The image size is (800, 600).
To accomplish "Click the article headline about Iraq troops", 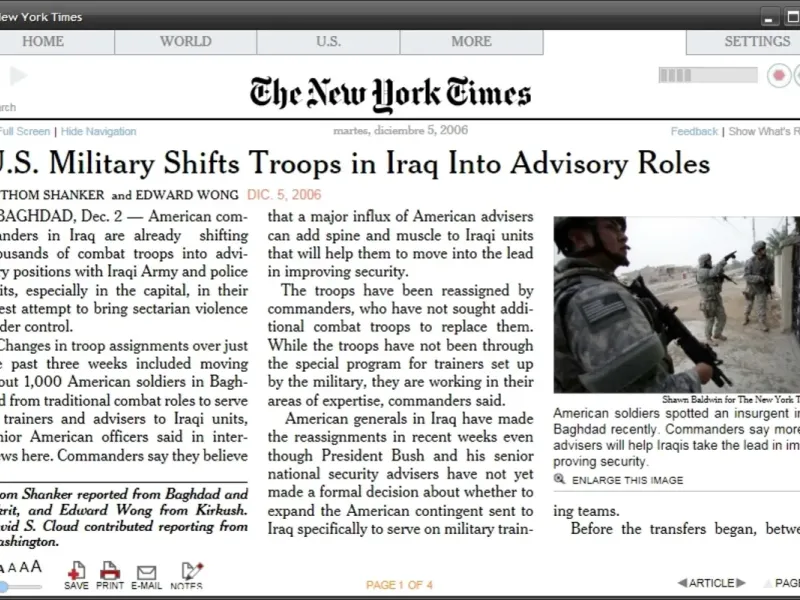I will (354, 164).
